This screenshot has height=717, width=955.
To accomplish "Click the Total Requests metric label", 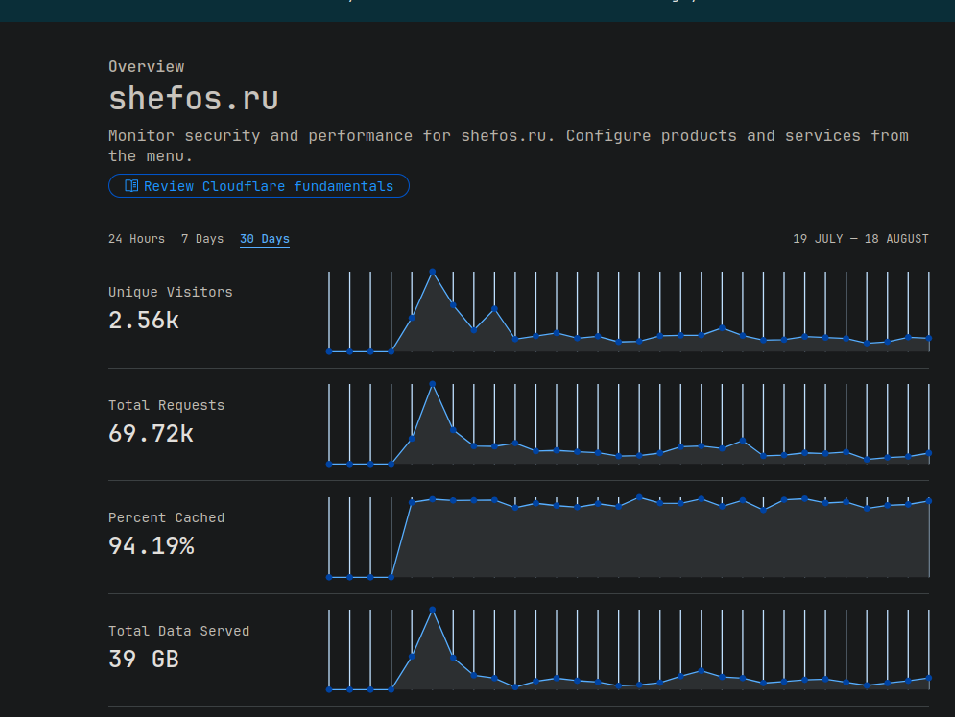I will click(166, 405).
